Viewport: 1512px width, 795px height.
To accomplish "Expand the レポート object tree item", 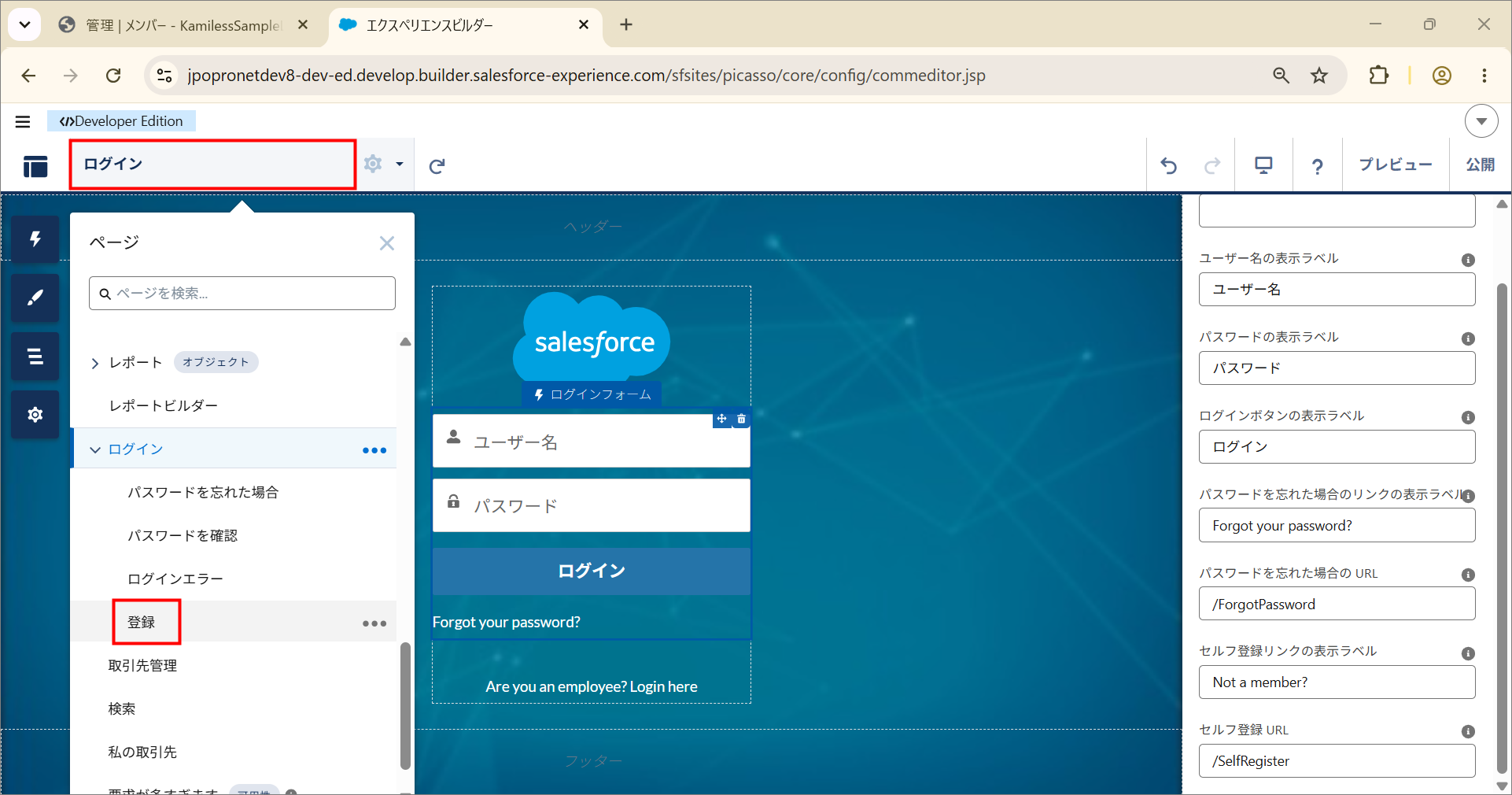I will click(x=95, y=363).
